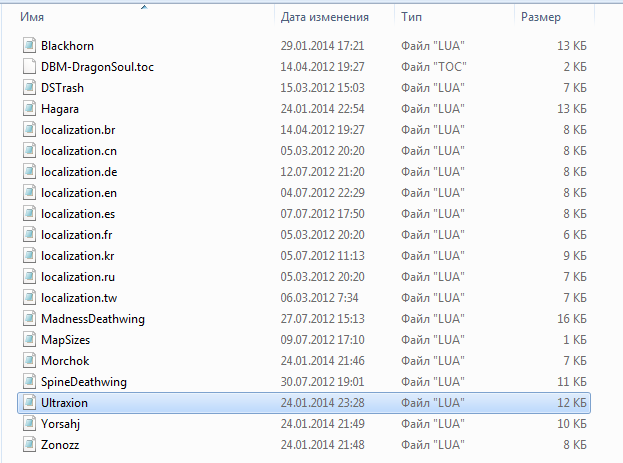
Task: Click the DSTrash file name
Action: pos(62,87)
